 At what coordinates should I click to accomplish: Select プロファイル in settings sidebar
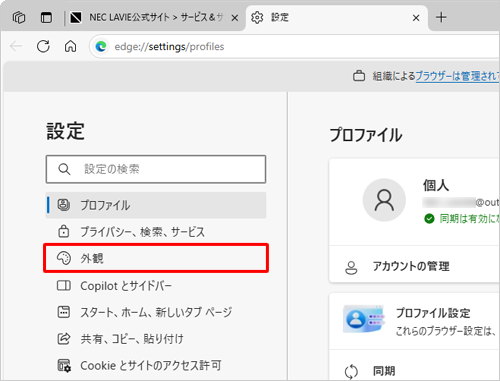point(156,205)
